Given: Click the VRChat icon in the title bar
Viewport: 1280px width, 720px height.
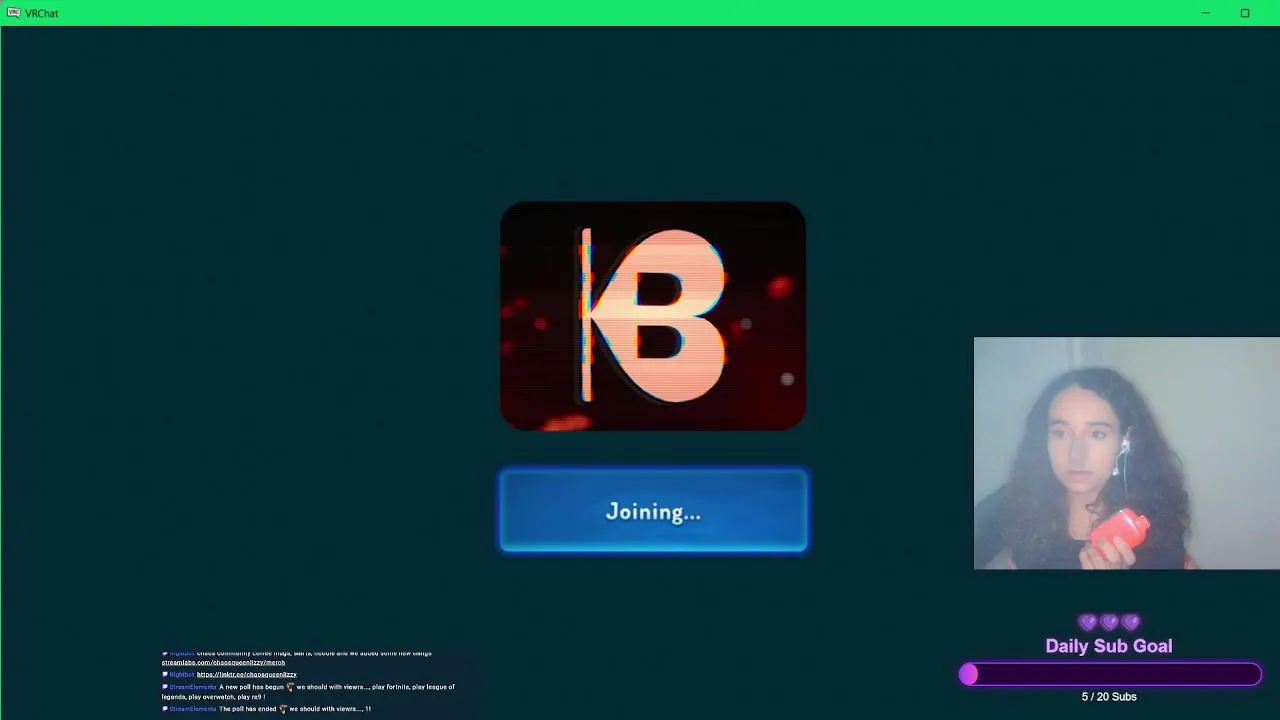Looking at the screenshot, I should coord(14,13).
